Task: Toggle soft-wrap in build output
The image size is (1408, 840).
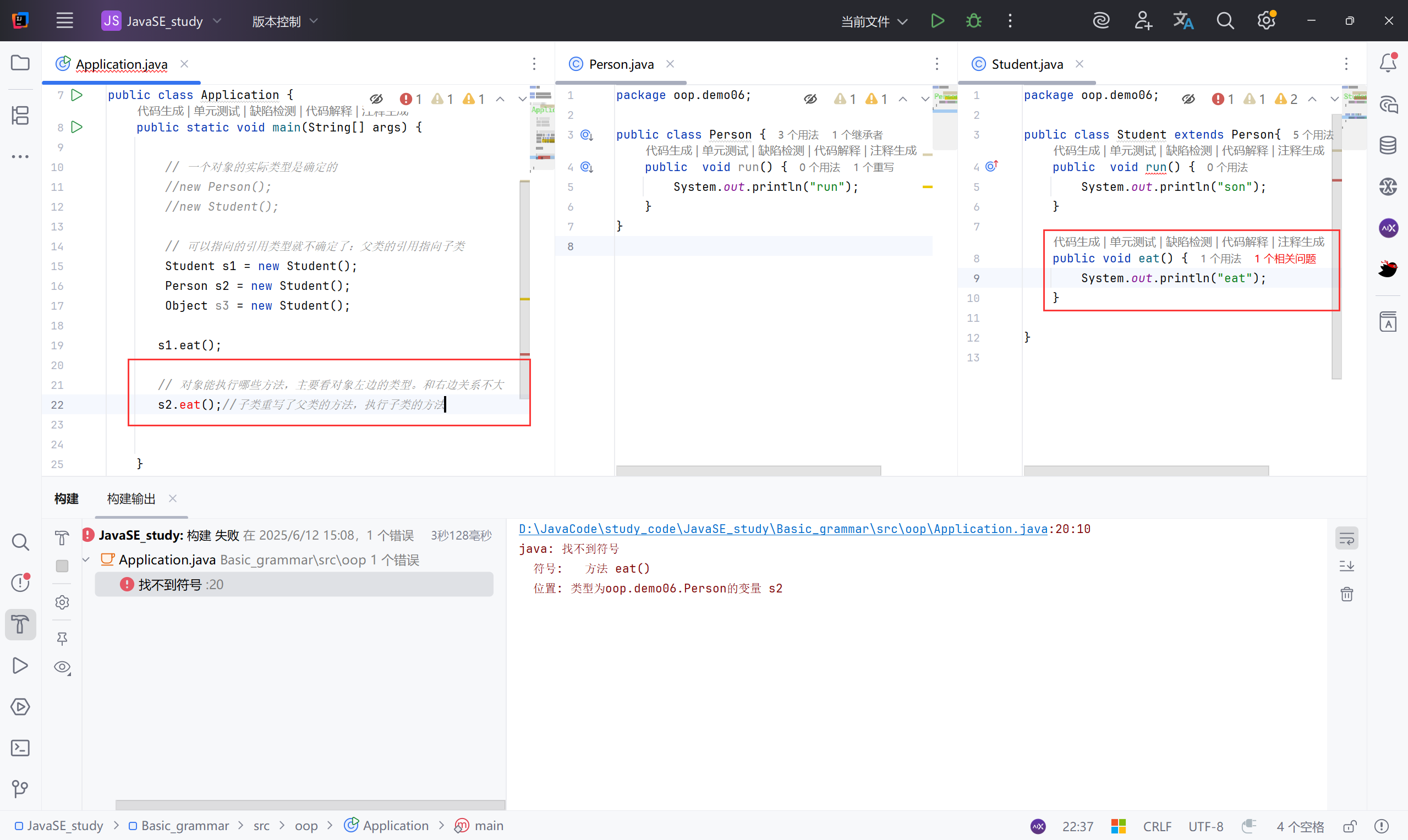Action: click(x=1346, y=539)
